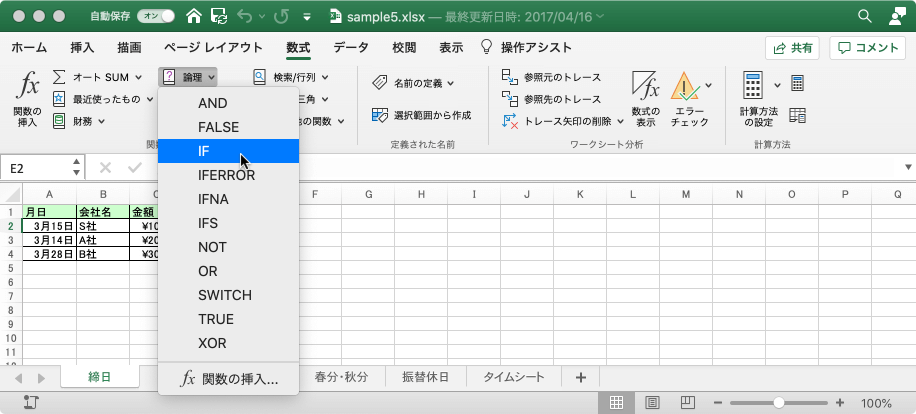The width and height of the screenshot is (916, 414).
Task: Select OR from logic menu
Action: (228, 271)
